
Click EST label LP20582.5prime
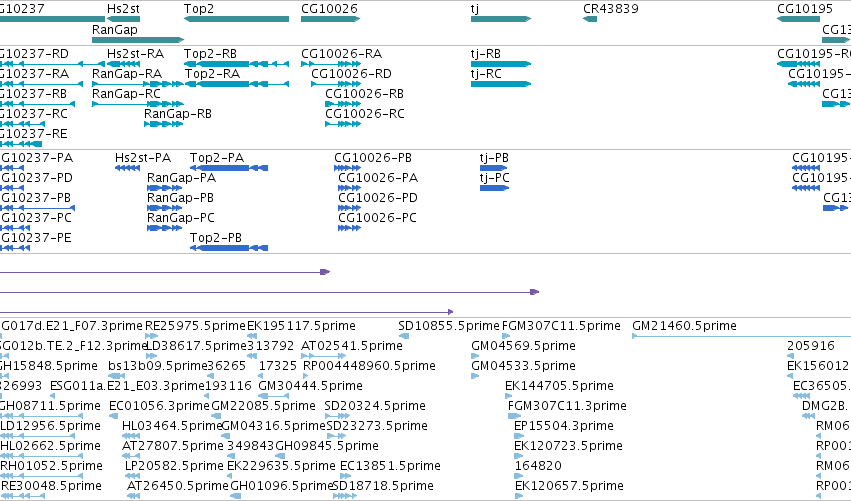[x=174, y=466]
